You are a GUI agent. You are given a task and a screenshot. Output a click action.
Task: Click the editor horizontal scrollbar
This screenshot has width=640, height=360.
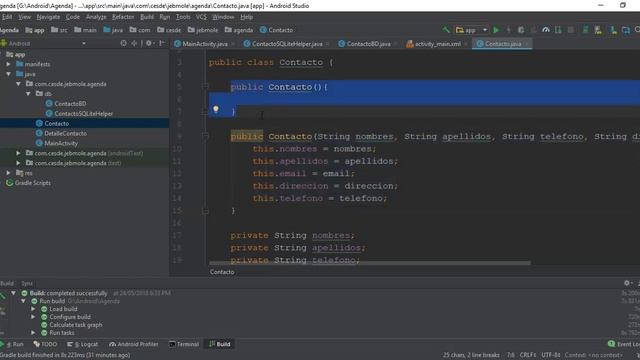tap(370, 263)
